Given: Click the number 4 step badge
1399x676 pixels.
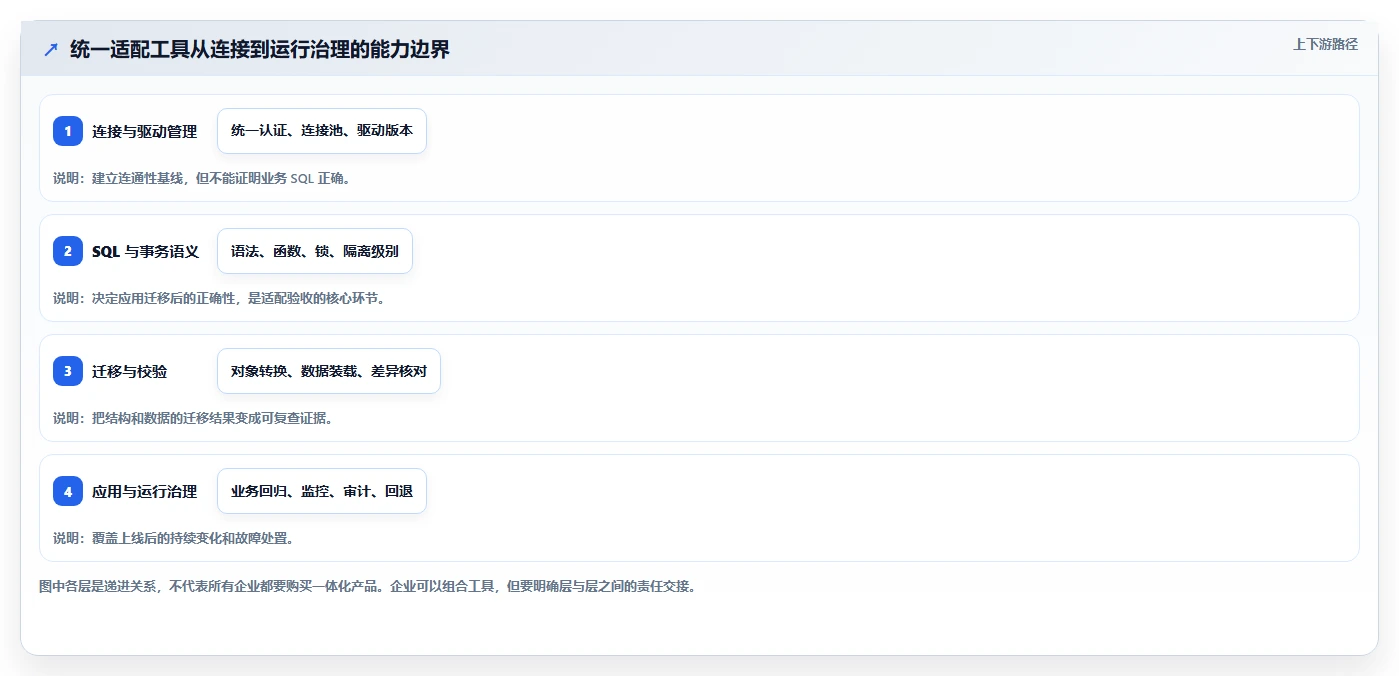Looking at the screenshot, I should 68,491.
